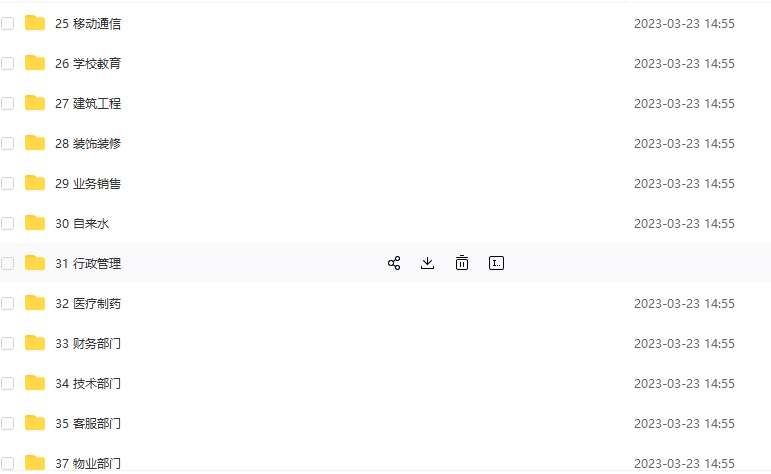Check the box for 33 财务部门
Screen dimensions: 771x474
(x=8, y=343)
